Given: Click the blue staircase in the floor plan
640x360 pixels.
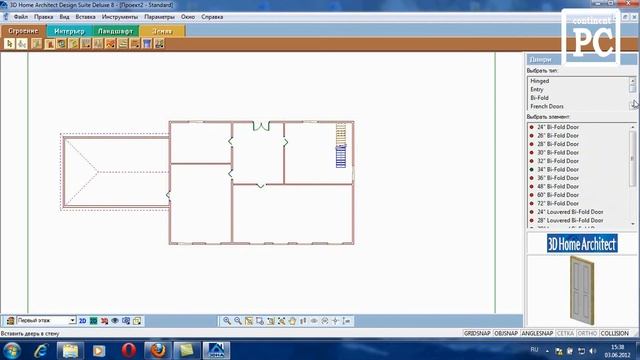Looking at the screenshot, I should pos(341,156).
